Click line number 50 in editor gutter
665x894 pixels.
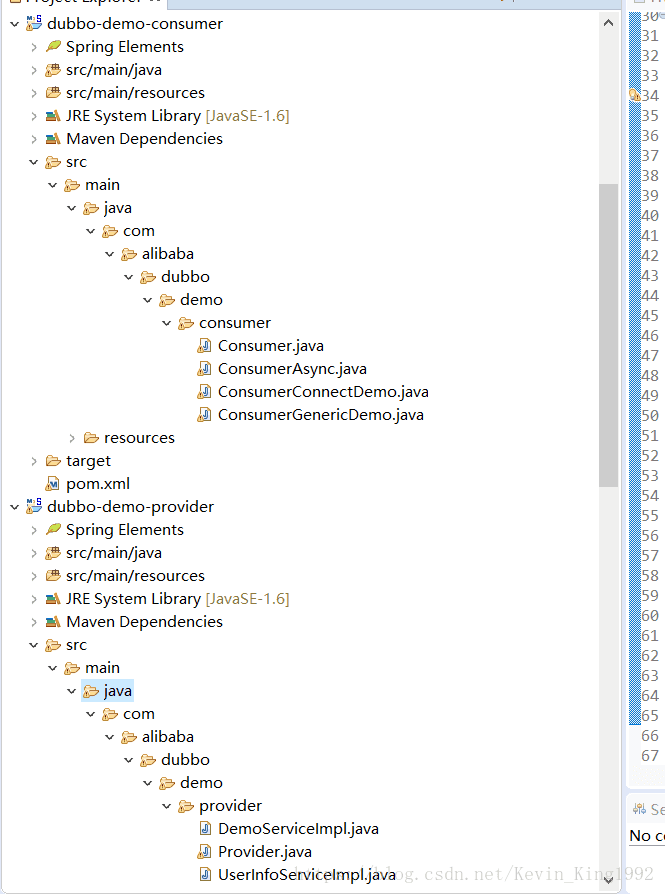(x=650, y=415)
